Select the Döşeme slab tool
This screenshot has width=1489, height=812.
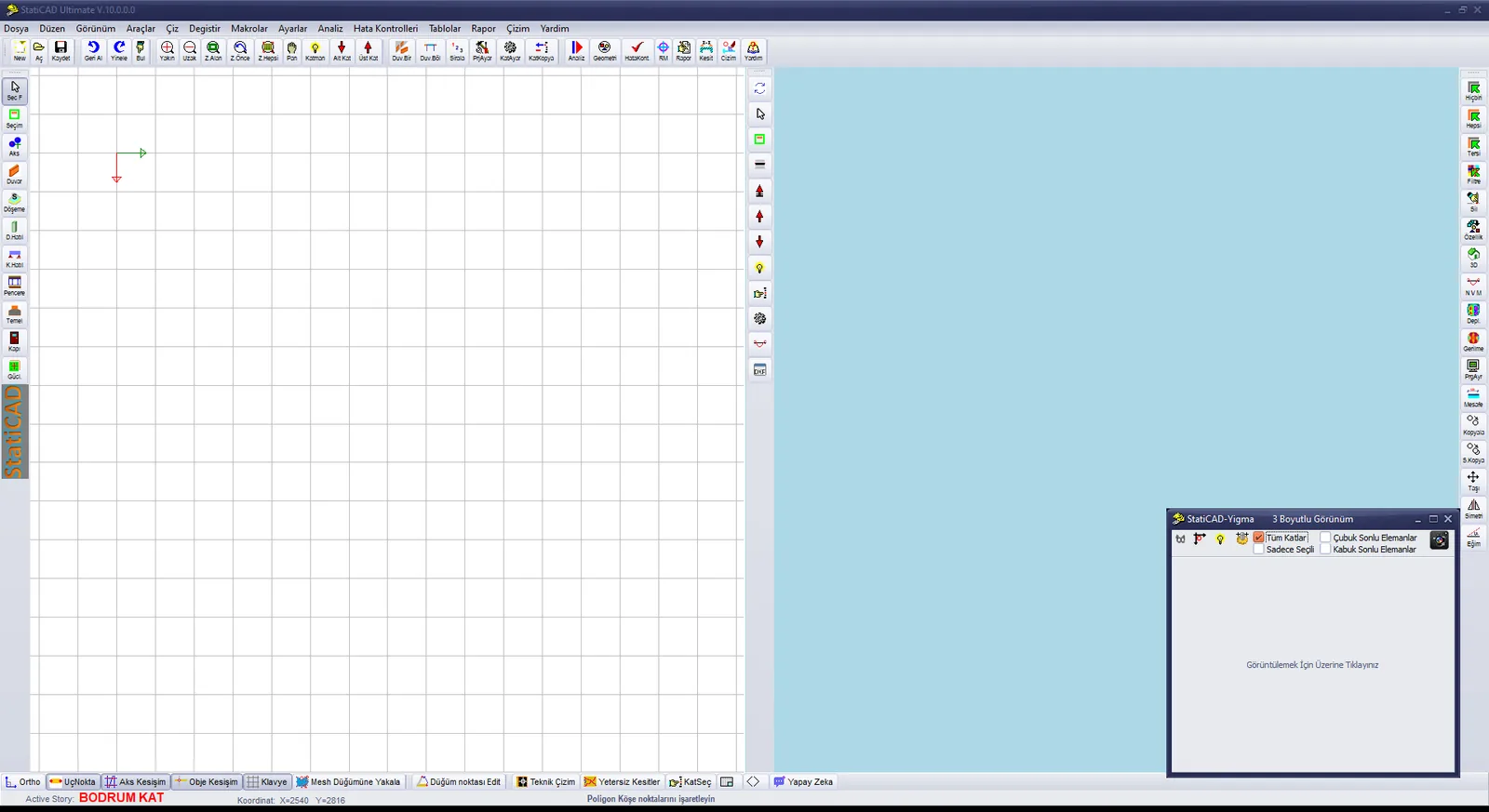15,202
